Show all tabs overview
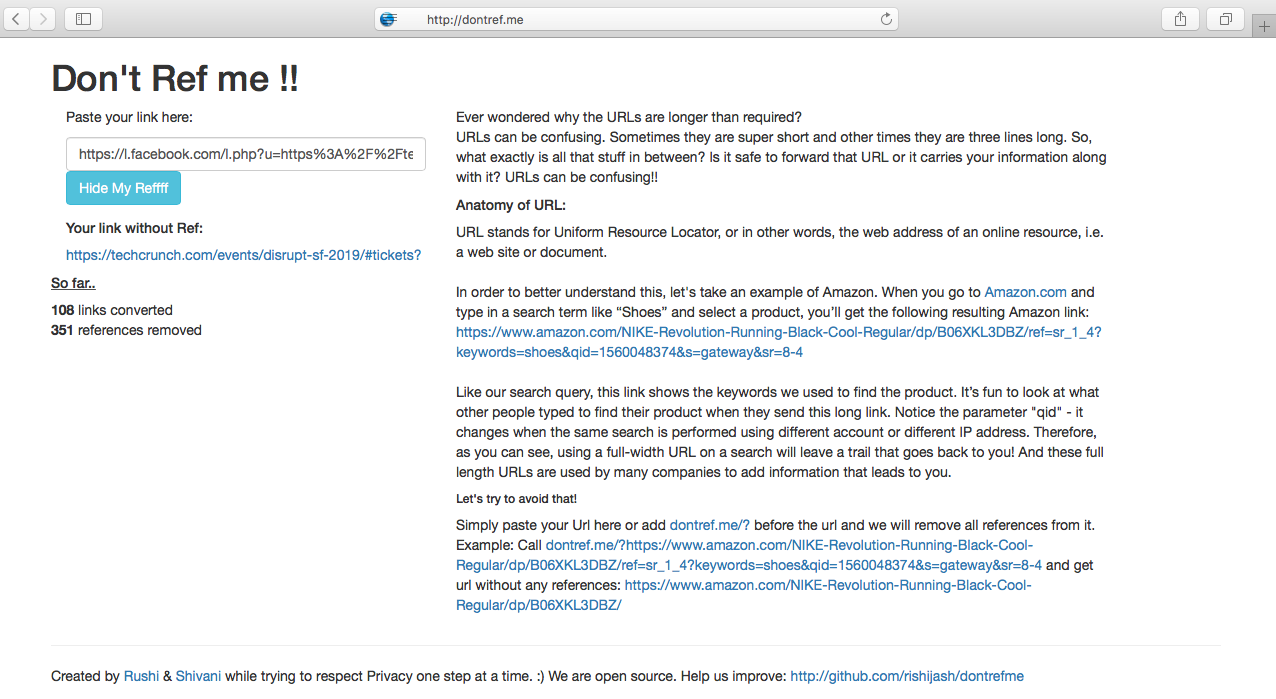The width and height of the screenshot is (1276, 699). click(1225, 19)
